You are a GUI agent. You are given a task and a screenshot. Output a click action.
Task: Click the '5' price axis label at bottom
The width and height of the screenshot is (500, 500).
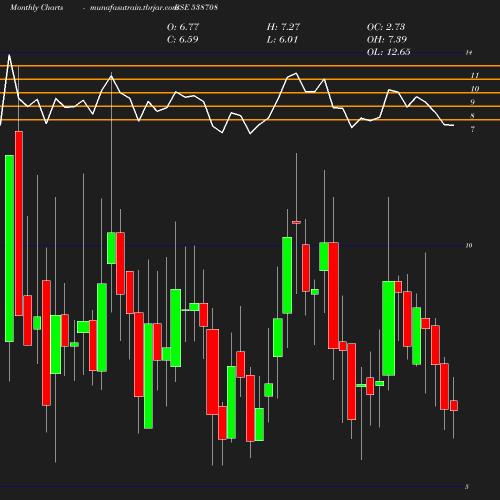click(x=467, y=487)
